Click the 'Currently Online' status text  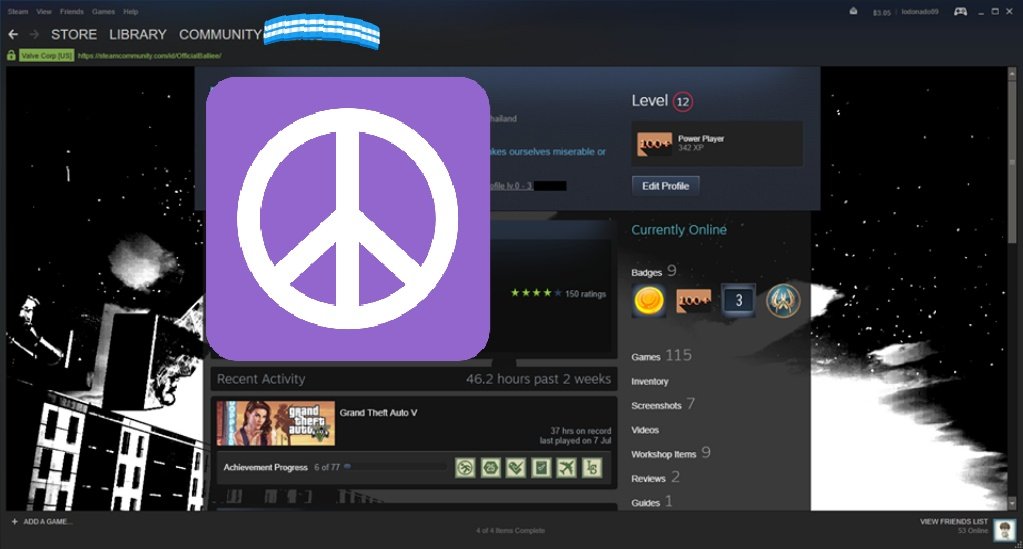click(x=679, y=230)
